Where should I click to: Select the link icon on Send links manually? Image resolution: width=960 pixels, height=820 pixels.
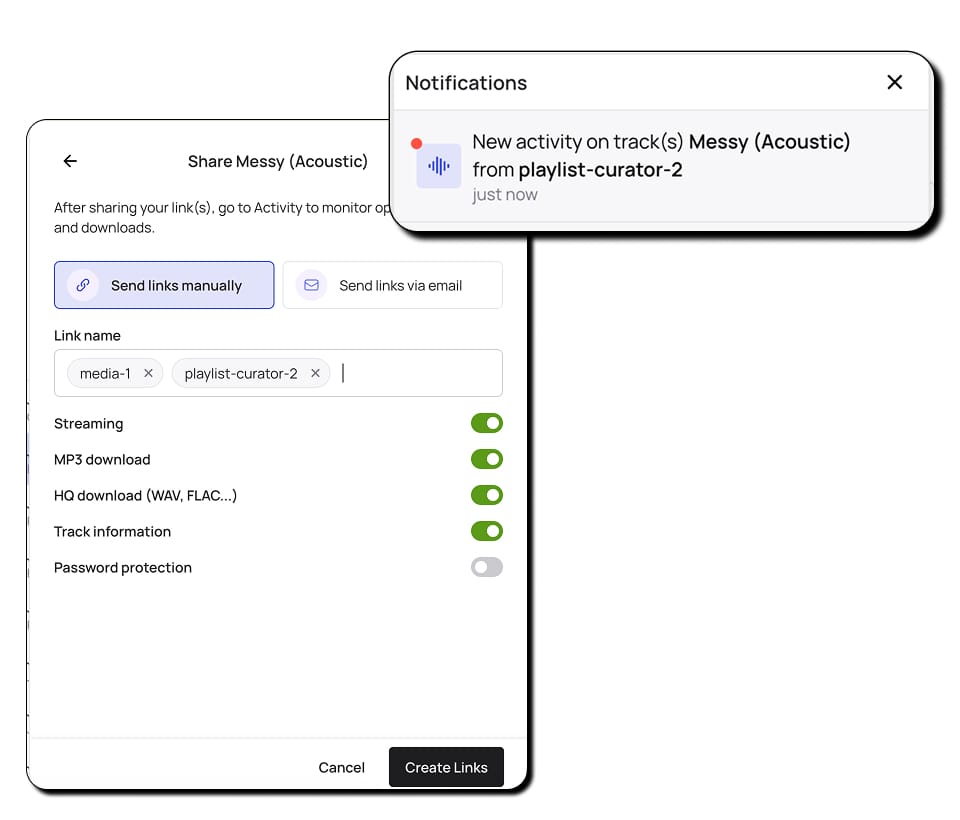click(82, 284)
